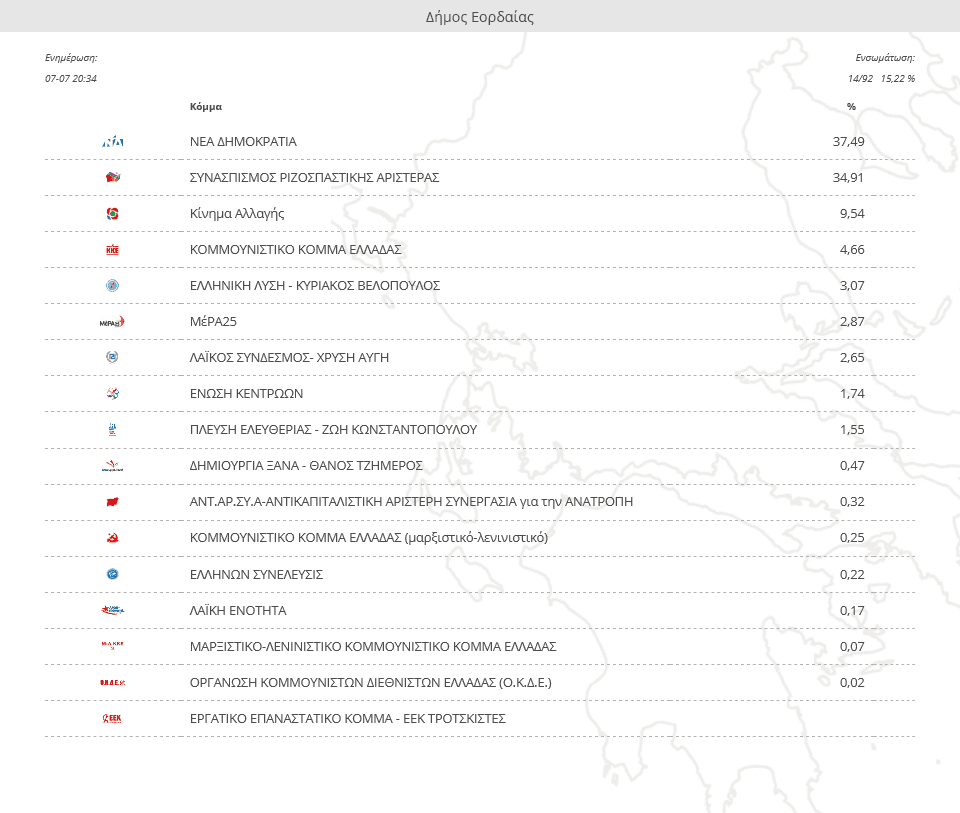Click the Νέα Δημοκρατία party logo
Viewport: 960px width, 813px height.
(x=113, y=142)
